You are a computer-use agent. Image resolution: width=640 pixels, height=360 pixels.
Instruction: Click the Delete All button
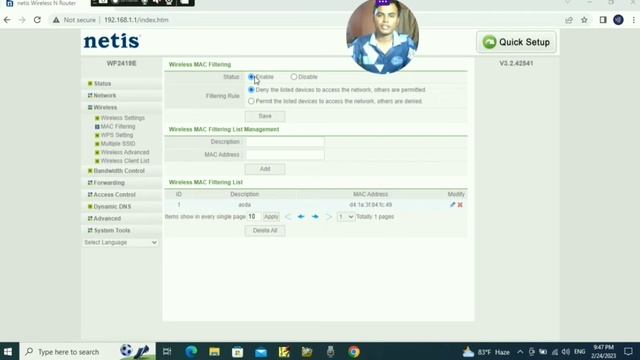tap(265, 231)
